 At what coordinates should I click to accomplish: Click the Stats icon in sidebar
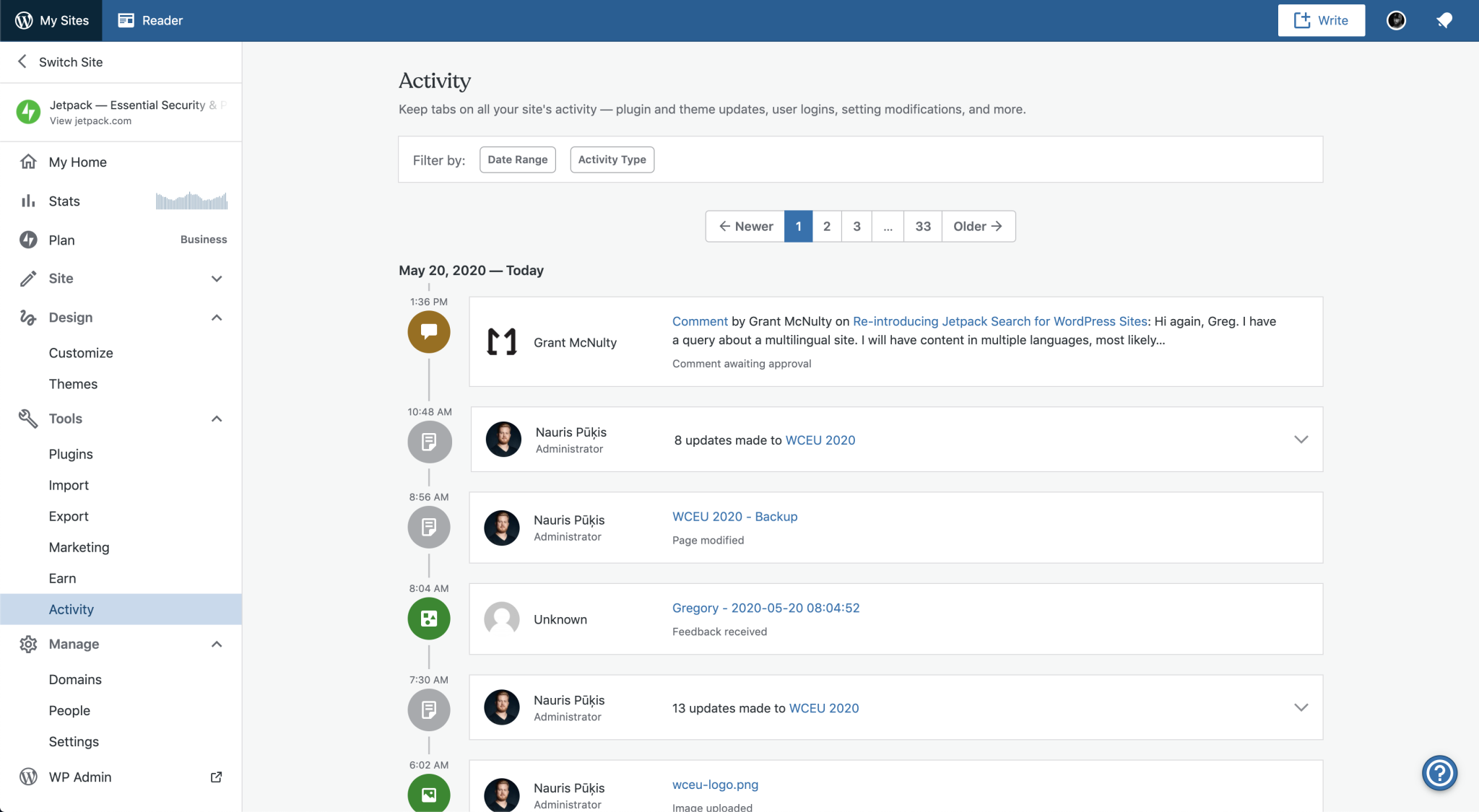coord(27,200)
